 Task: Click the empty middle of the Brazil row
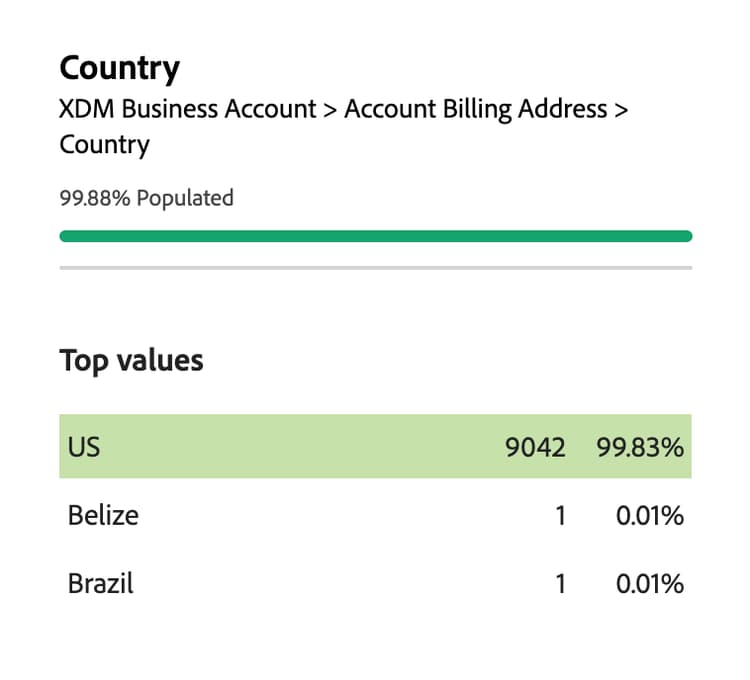[340, 583]
